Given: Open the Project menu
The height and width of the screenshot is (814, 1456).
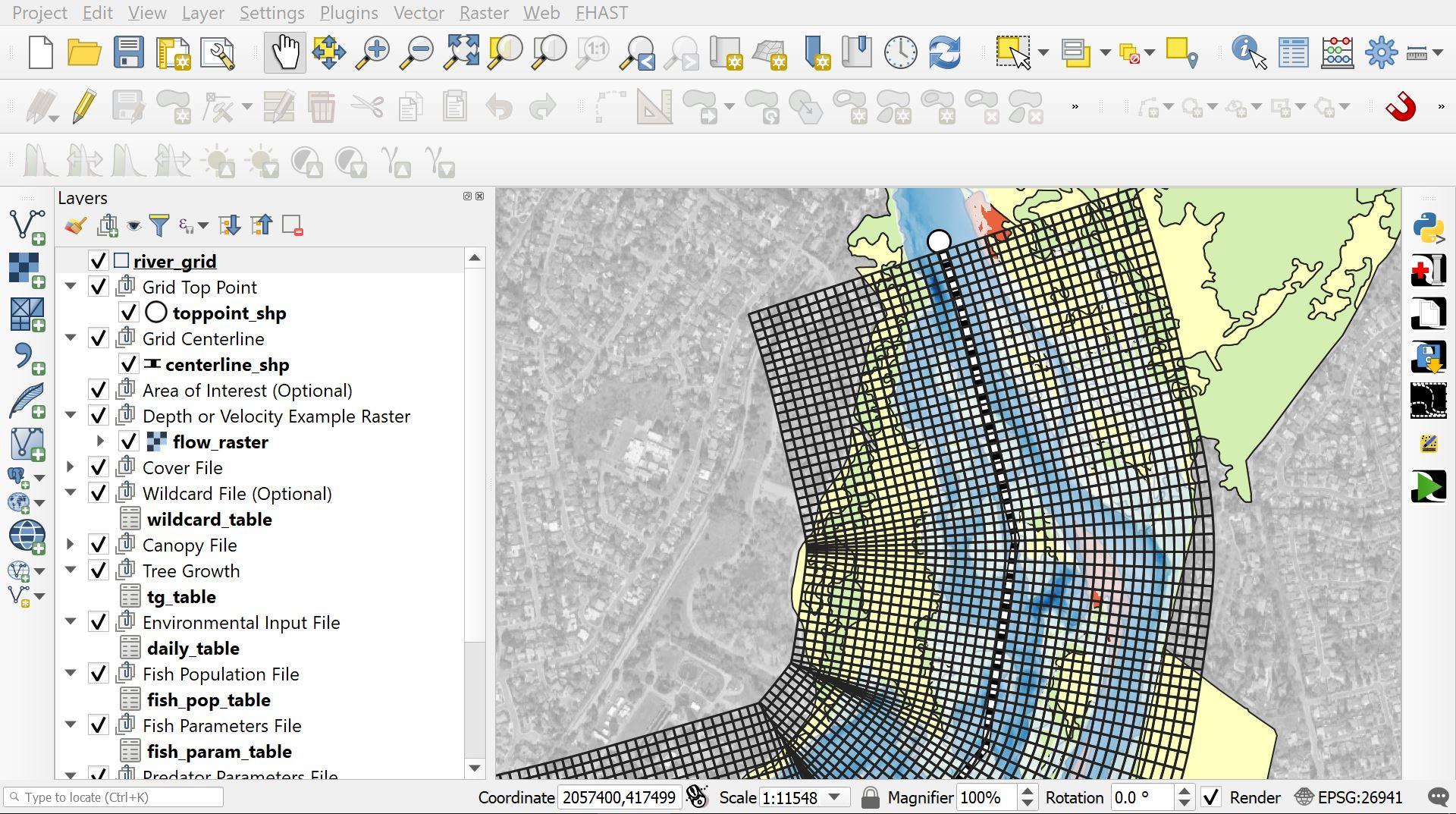Looking at the screenshot, I should point(39,13).
